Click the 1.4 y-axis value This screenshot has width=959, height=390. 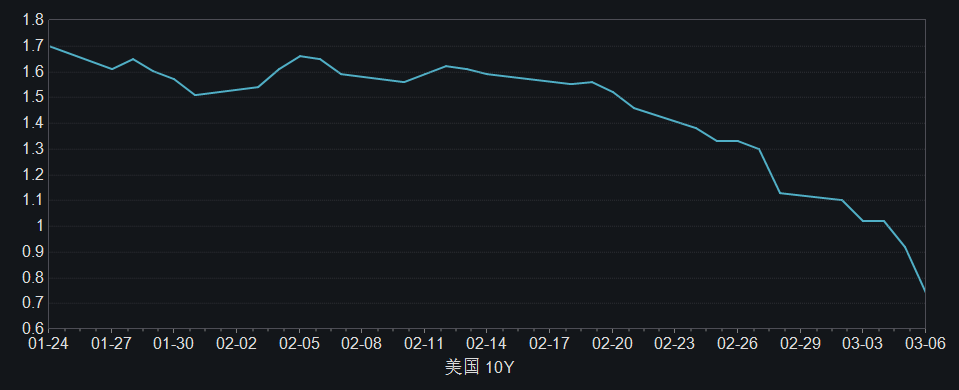(x=32, y=123)
